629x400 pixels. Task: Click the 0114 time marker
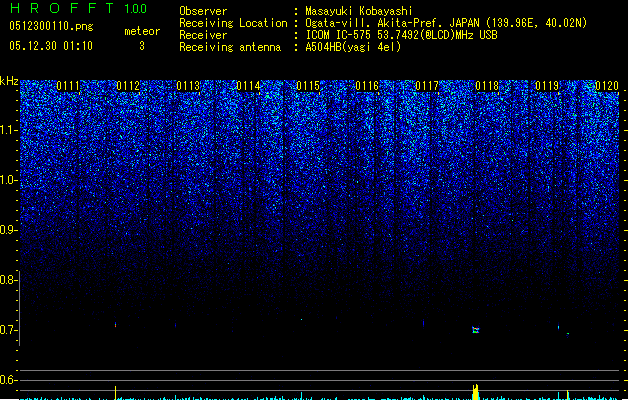[248, 86]
